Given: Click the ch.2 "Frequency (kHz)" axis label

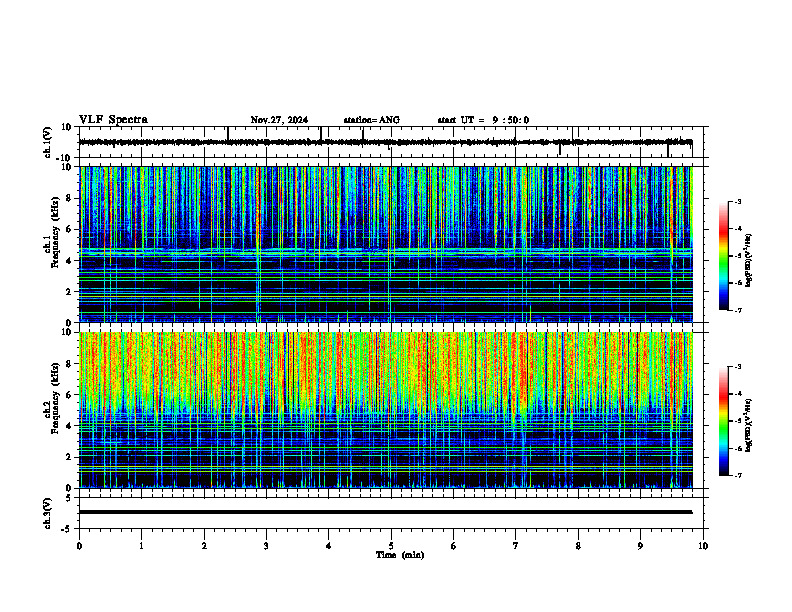Looking at the screenshot, I should click(x=55, y=398).
